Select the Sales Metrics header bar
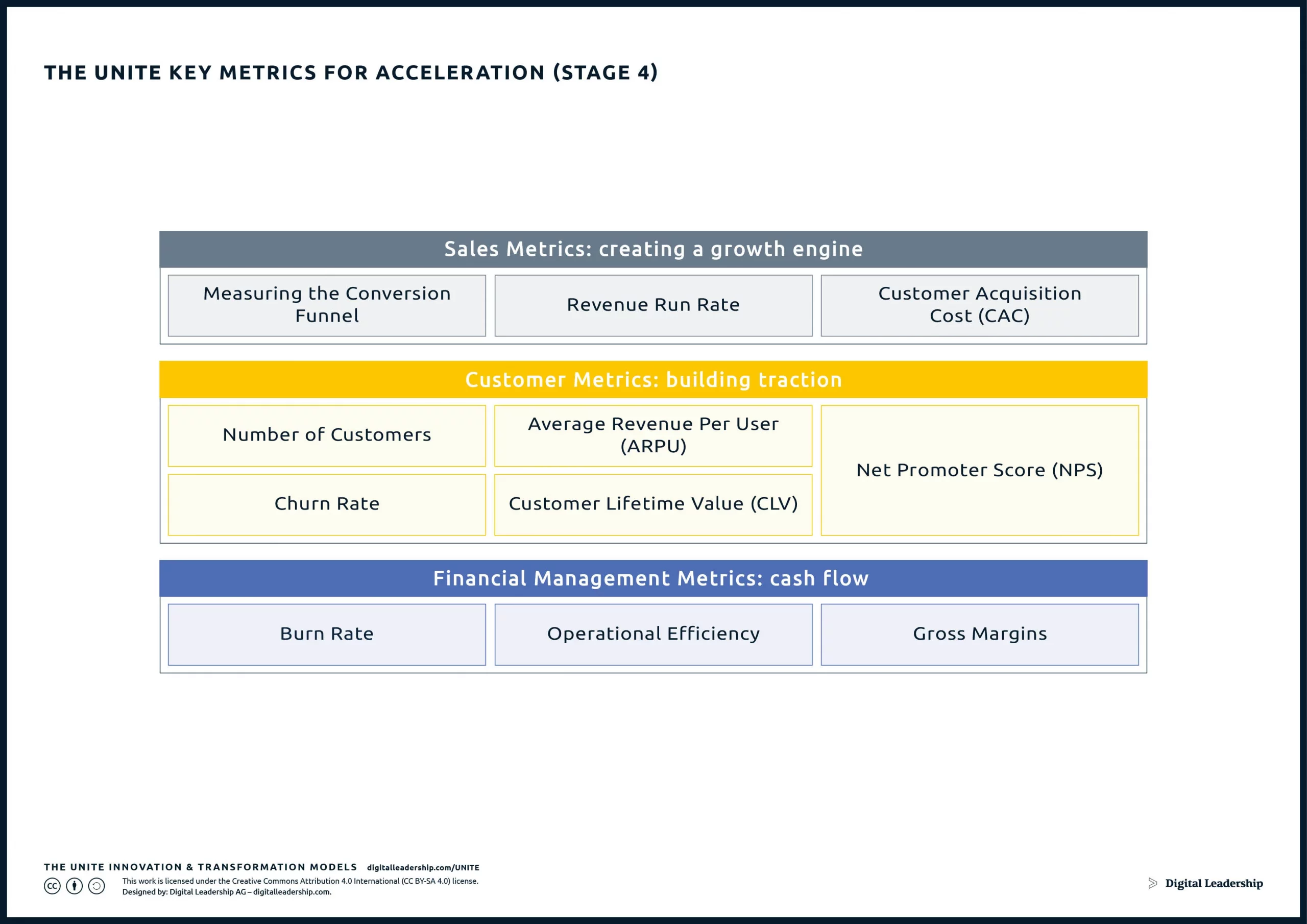The image size is (1307, 924). (x=653, y=249)
